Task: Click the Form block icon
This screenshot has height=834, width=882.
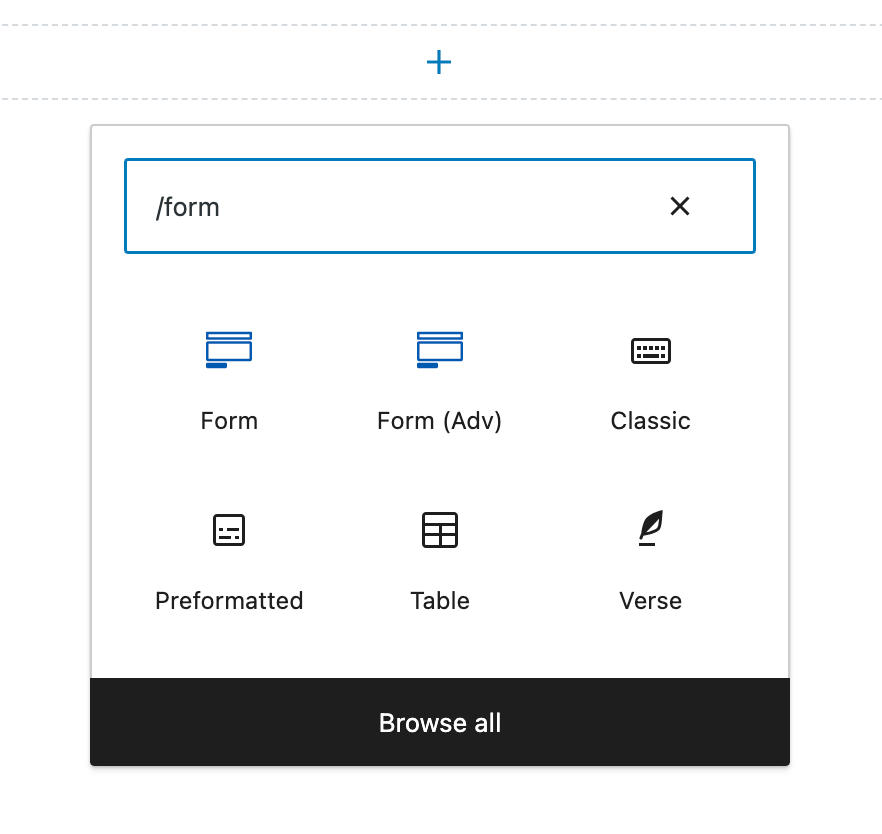Action: 229,350
